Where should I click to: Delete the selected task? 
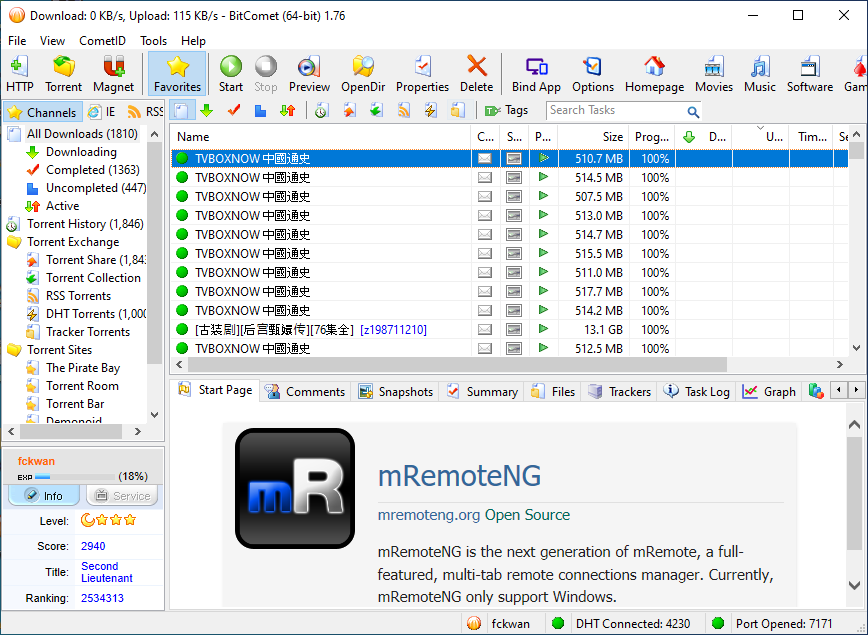tap(477, 74)
